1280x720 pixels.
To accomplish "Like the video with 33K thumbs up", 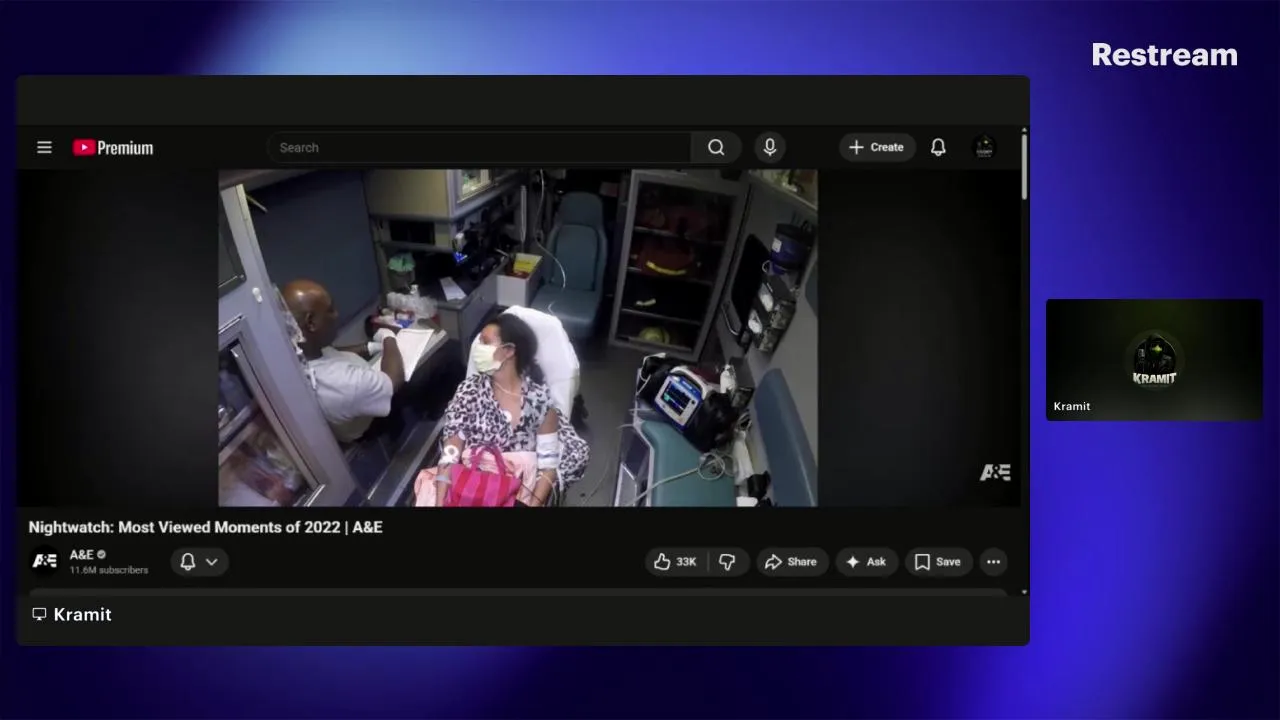I will [x=675, y=562].
